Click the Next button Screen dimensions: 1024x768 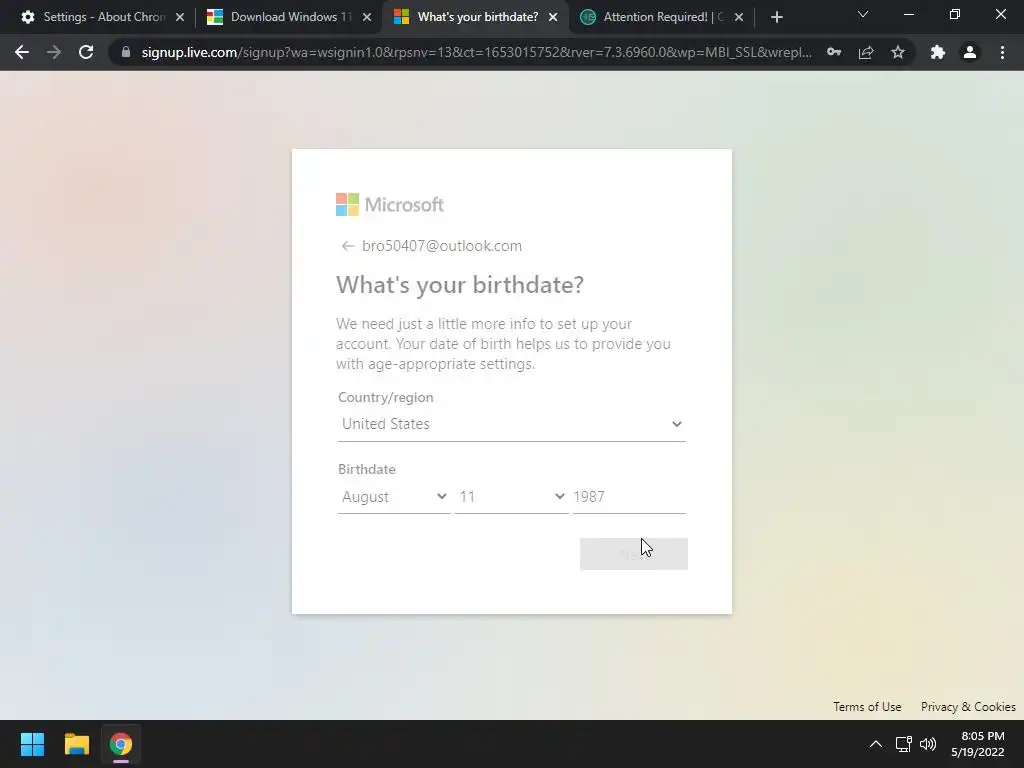pyautogui.click(x=633, y=554)
